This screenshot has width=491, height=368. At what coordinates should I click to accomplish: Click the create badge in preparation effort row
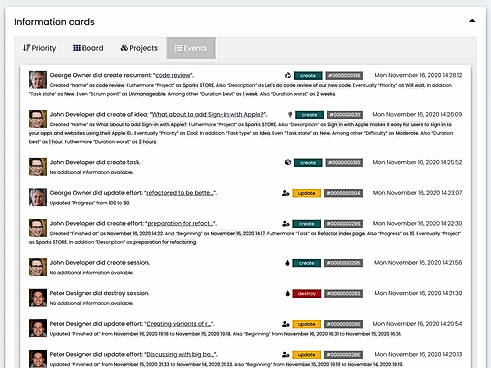pyautogui.click(x=306, y=224)
